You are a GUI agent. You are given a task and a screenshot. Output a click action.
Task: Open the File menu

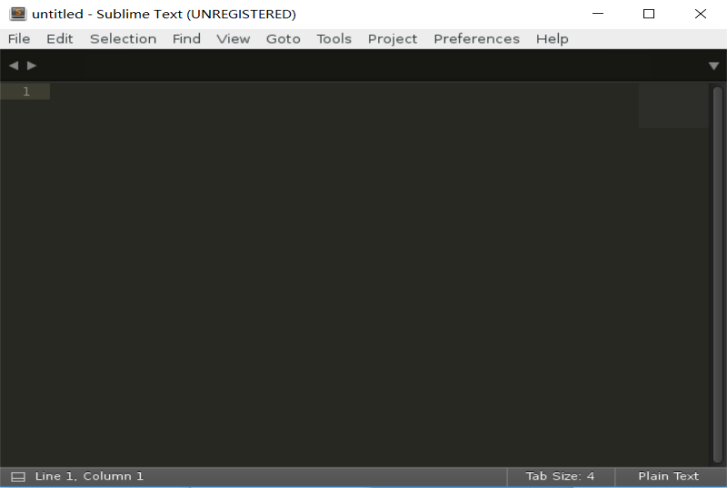pyautogui.click(x=19, y=39)
